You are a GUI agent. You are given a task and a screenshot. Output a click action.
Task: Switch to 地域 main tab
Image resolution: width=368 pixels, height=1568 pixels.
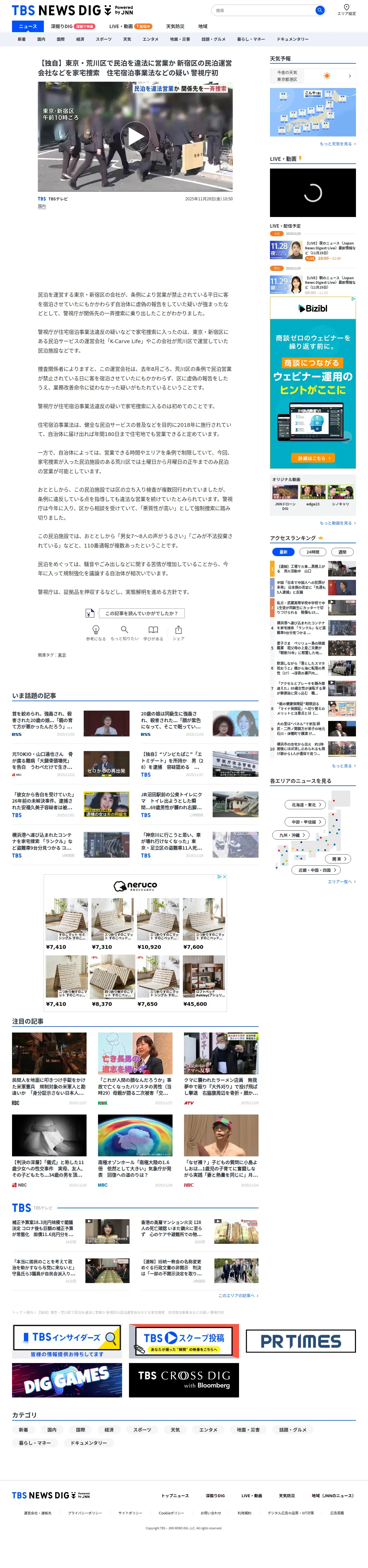(x=203, y=26)
